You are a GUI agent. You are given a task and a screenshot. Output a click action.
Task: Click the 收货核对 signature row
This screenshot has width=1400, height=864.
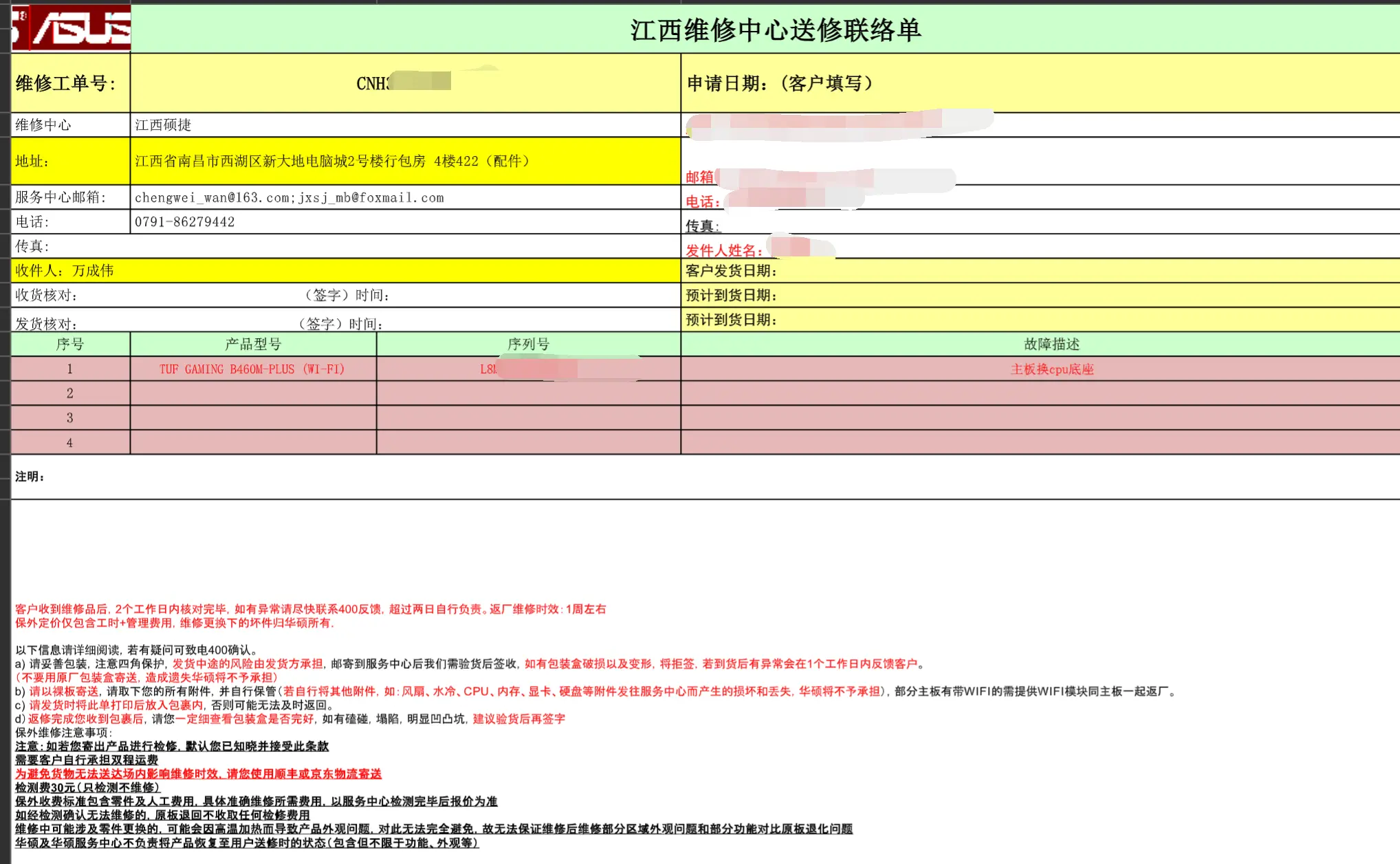pyautogui.click(x=346, y=296)
